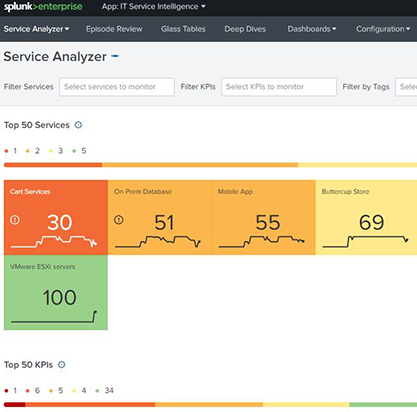The height and width of the screenshot is (412, 417).
Task: Click the Buttercup Store sparkline
Action: pos(366,241)
